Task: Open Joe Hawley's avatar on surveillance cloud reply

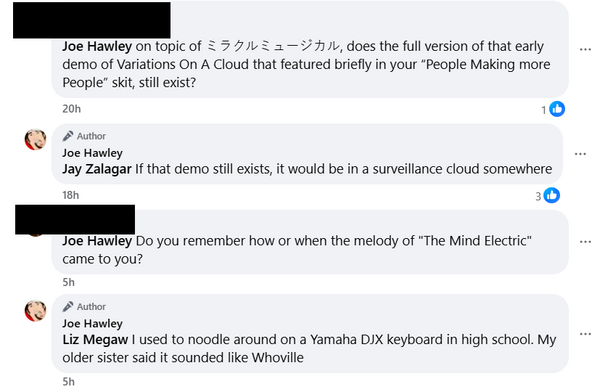Action: click(x=35, y=139)
